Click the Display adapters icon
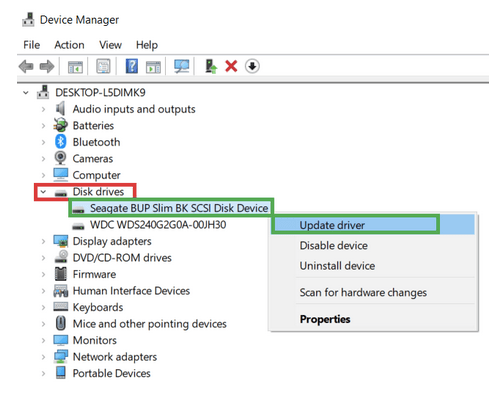 (x=61, y=241)
